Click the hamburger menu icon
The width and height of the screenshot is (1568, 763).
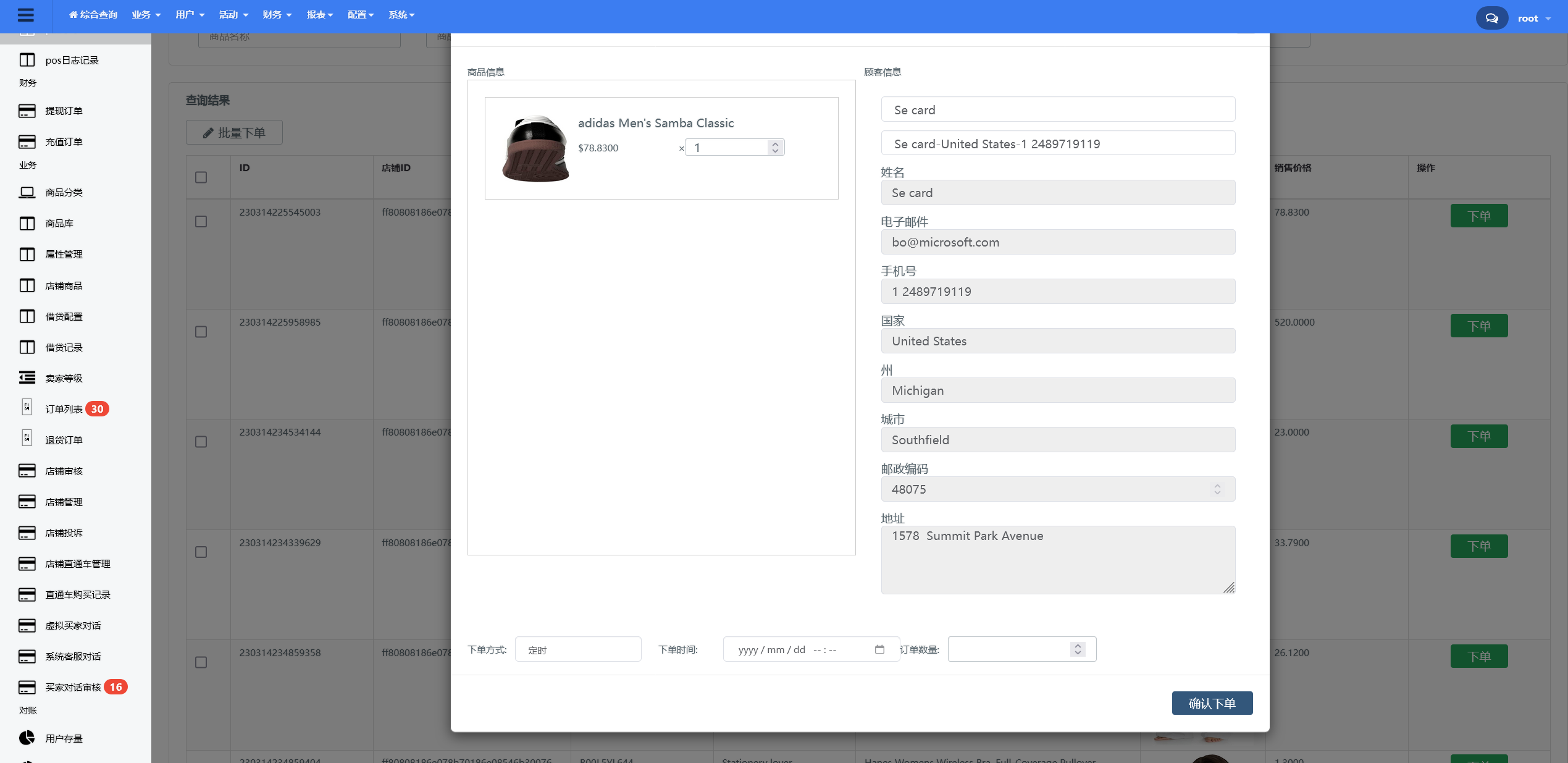coord(26,15)
